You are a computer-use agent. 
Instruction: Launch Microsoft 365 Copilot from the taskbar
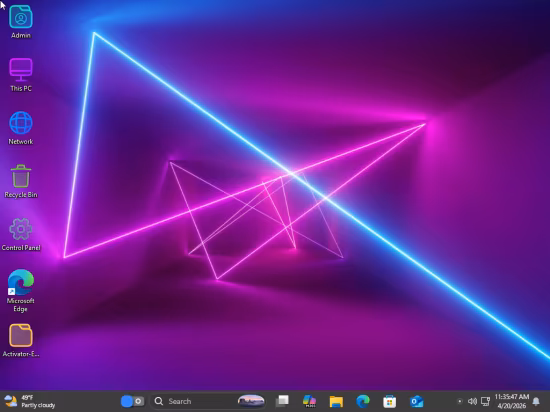[x=309, y=401]
